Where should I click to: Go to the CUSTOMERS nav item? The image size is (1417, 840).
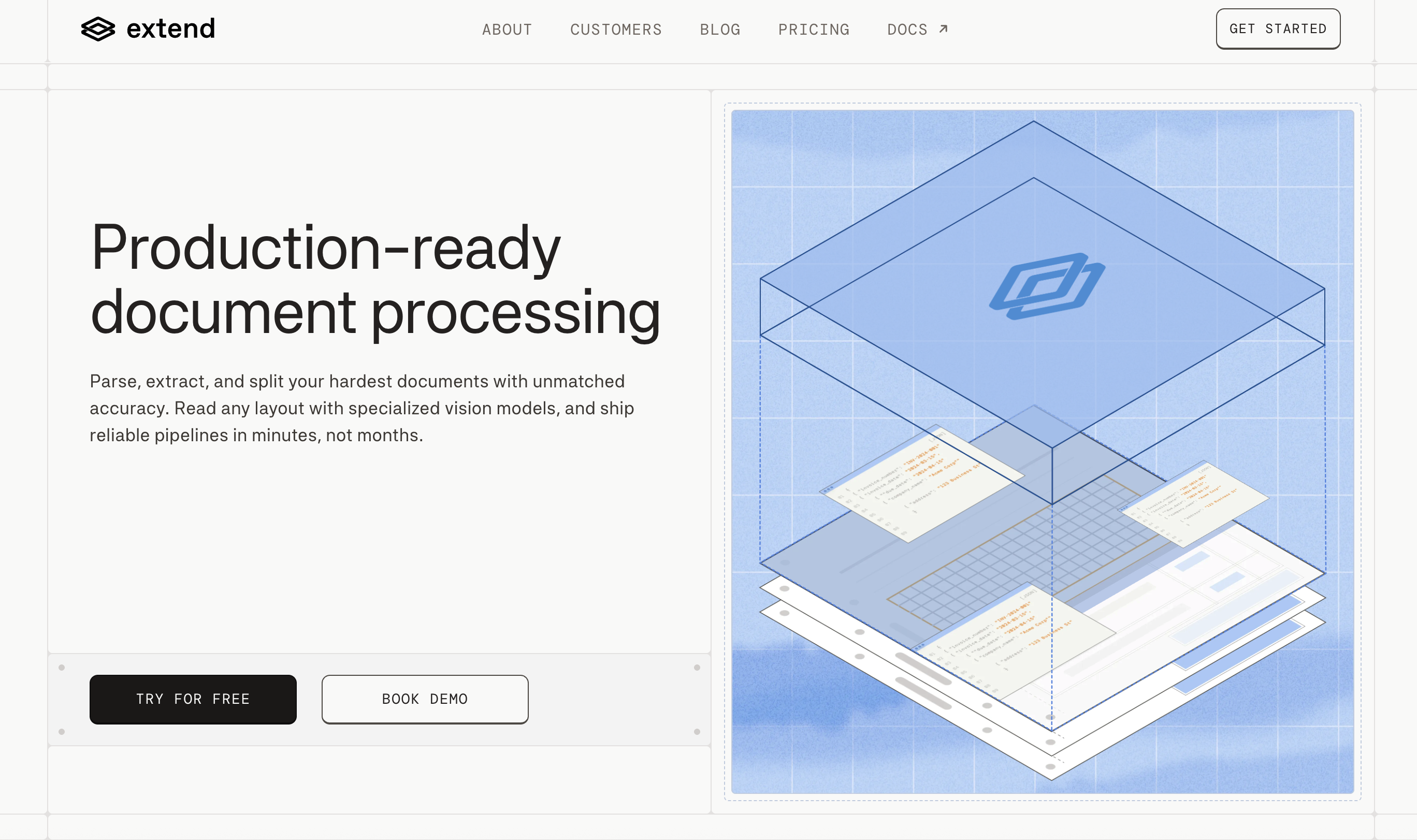(x=616, y=30)
